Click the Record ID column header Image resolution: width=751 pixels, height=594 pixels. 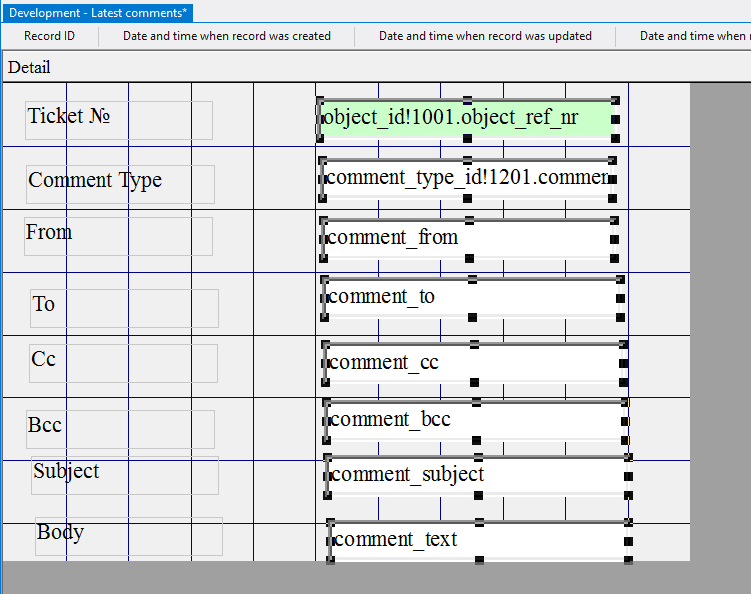pyautogui.click(x=49, y=36)
